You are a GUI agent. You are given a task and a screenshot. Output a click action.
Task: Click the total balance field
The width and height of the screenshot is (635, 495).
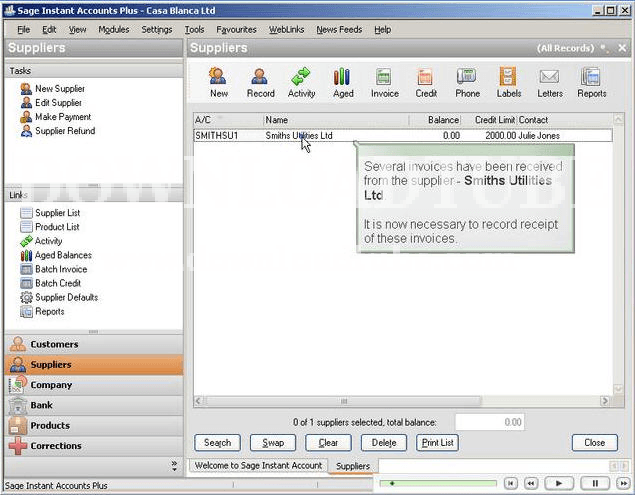click(x=490, y=422)
